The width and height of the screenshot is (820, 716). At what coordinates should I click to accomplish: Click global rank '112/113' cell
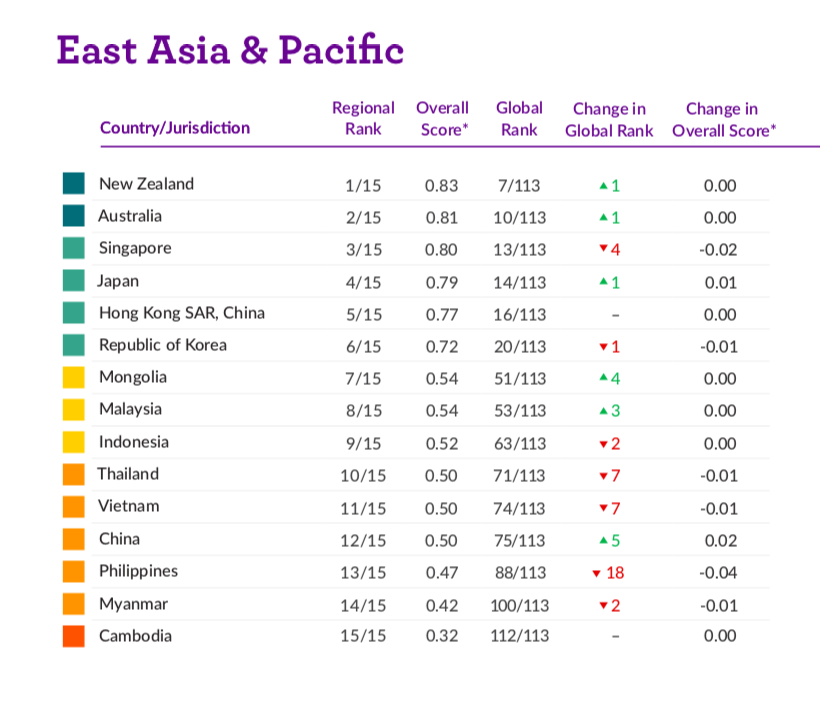[x=519, y=637]
